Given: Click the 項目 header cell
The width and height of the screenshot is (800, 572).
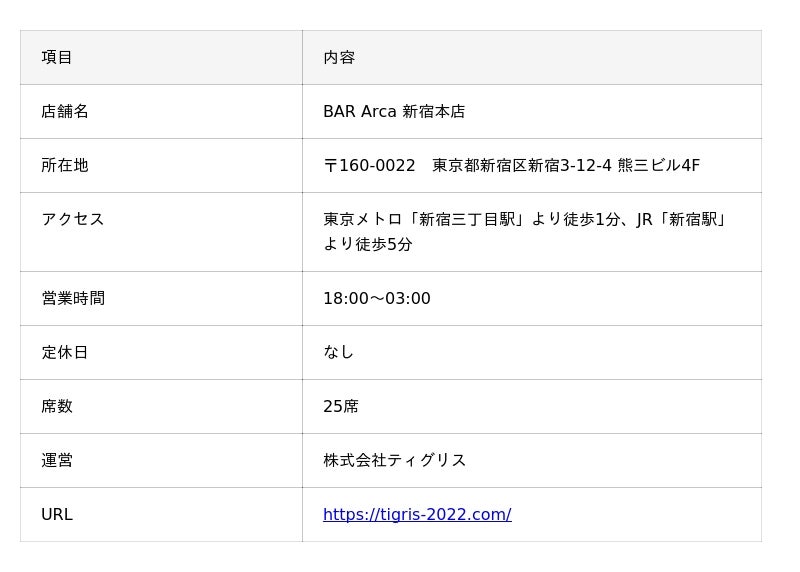Looking at the screenshot, I should pos(161,58).
